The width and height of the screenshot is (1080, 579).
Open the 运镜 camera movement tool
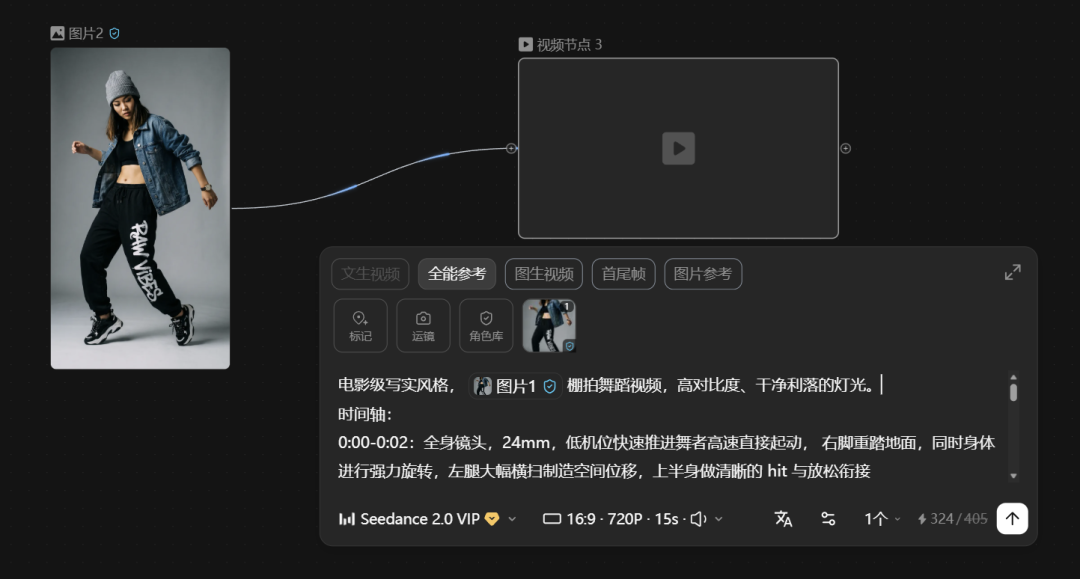coord(423,325)
